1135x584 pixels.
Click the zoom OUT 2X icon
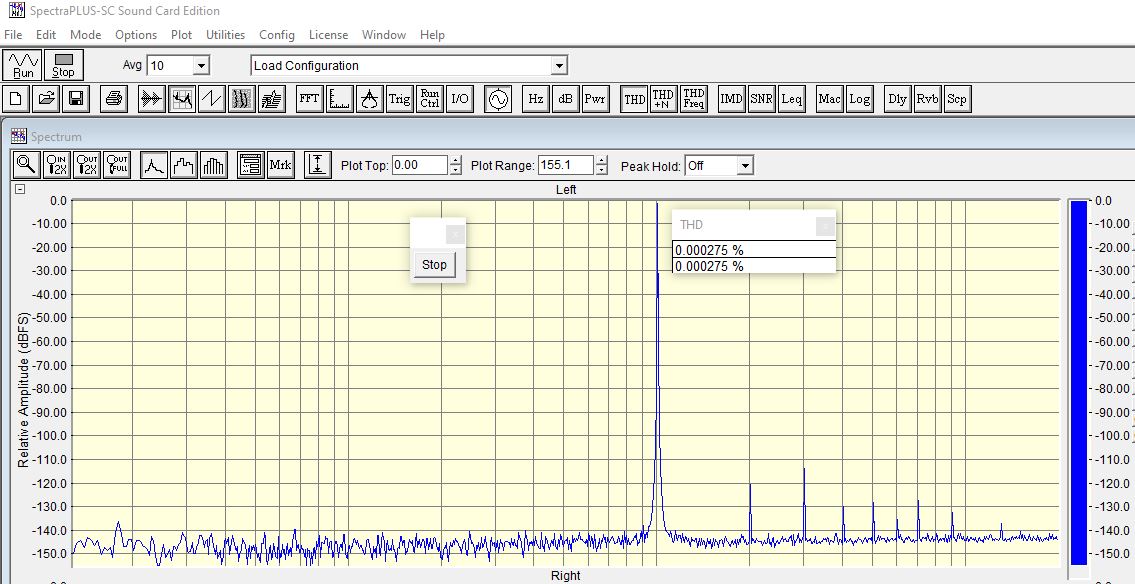pos(87,165)
